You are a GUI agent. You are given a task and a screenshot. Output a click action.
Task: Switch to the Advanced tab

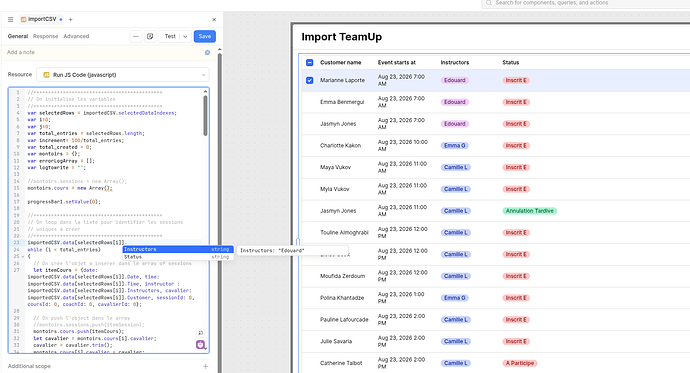tap(76, 37)
